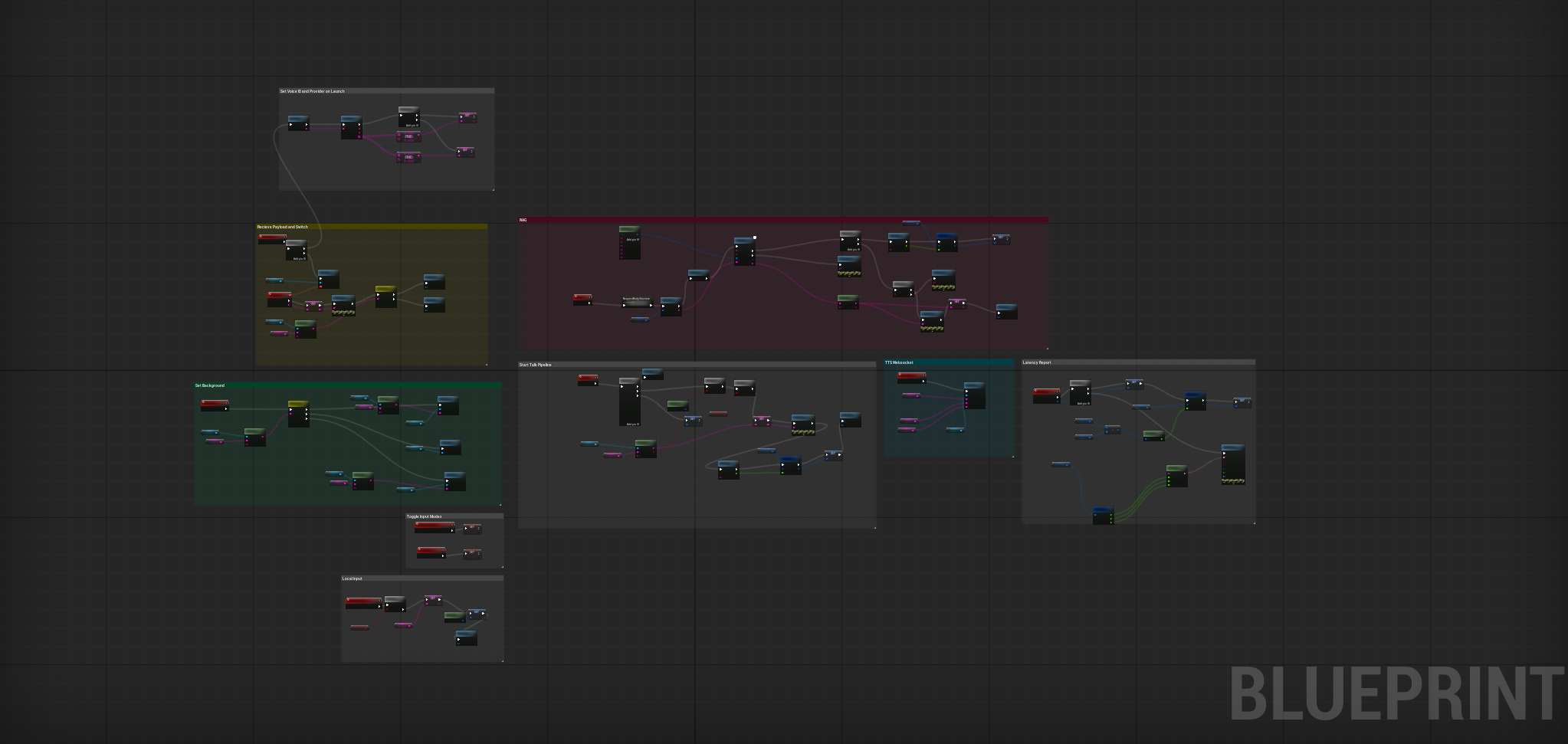The width and height of the screenshot is (1568, 744).
Task: Select the 'Start Talk Pipeline' comment title
Action: pyautogui.click(x=535, y=365)
